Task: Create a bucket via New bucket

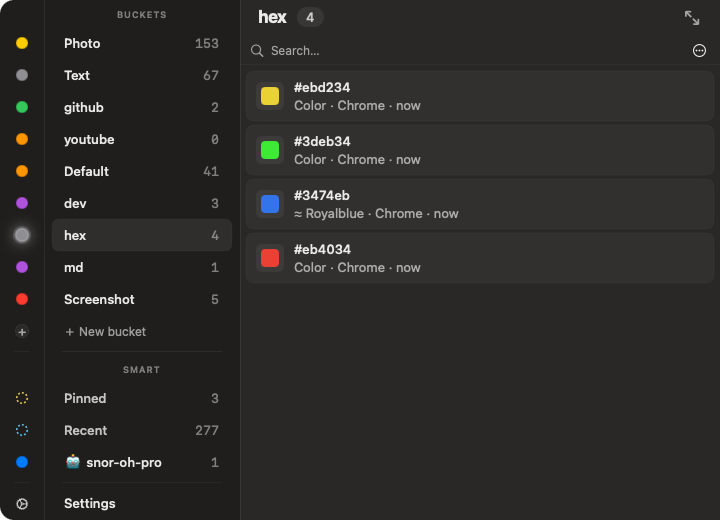Action: tap(106, 332)
